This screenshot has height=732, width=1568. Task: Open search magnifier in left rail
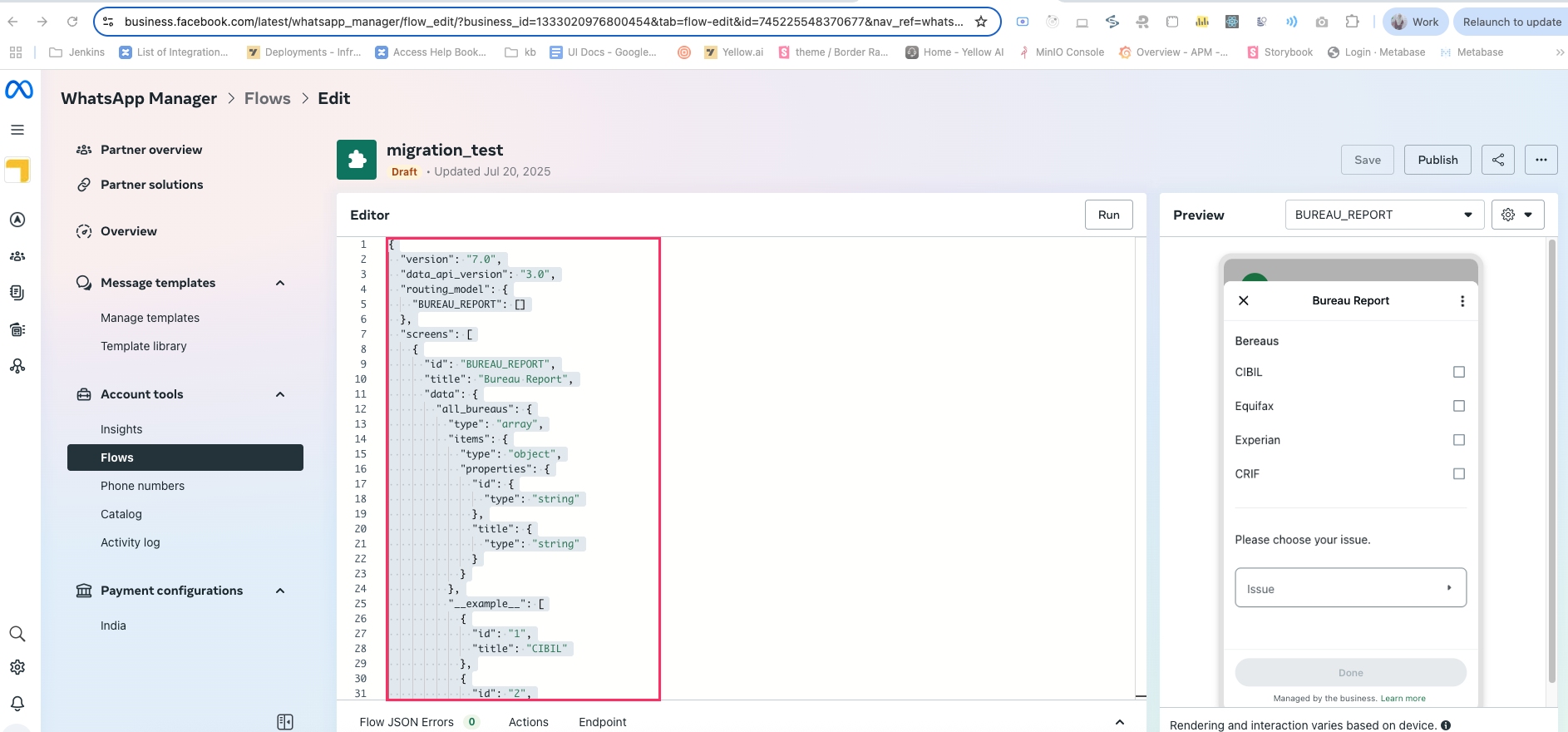(17, 634)
